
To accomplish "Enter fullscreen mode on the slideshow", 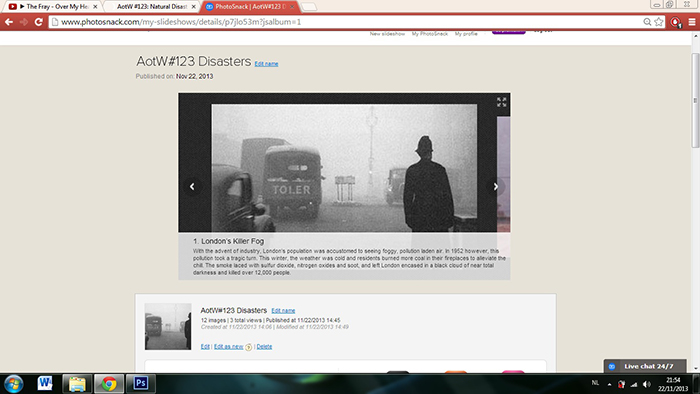I will 501,102.
